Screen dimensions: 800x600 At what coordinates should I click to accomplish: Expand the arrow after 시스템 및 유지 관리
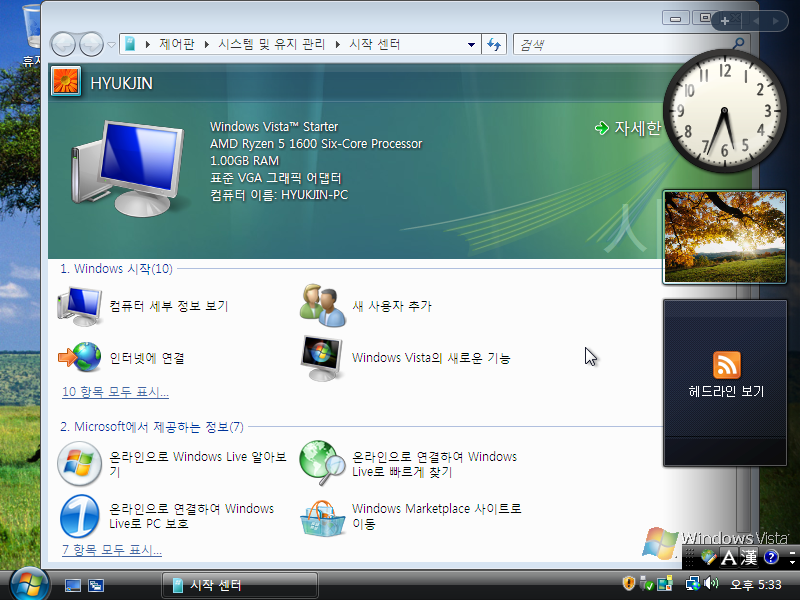[337, 44]
